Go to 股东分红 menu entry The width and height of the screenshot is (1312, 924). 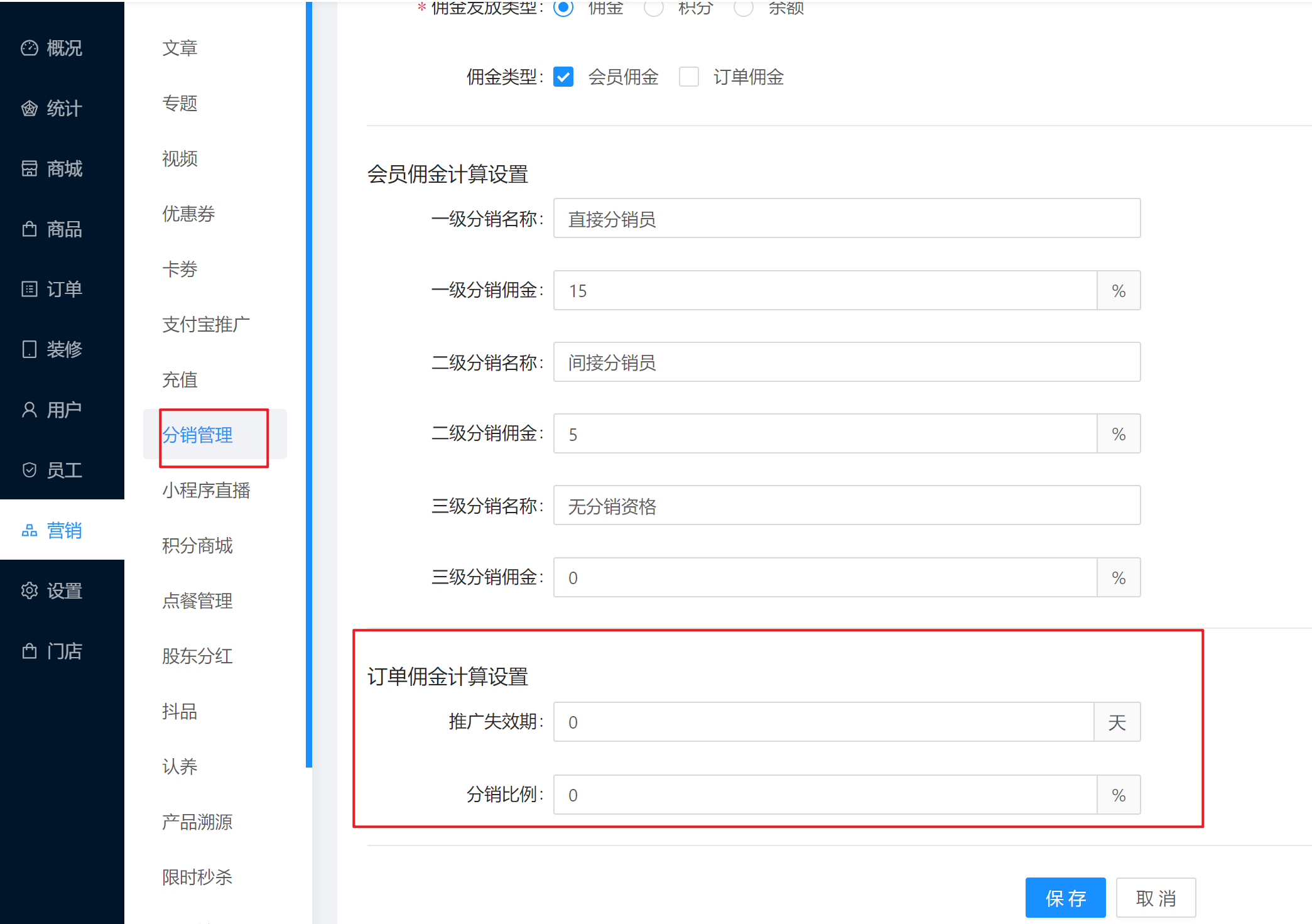point(197,656)
